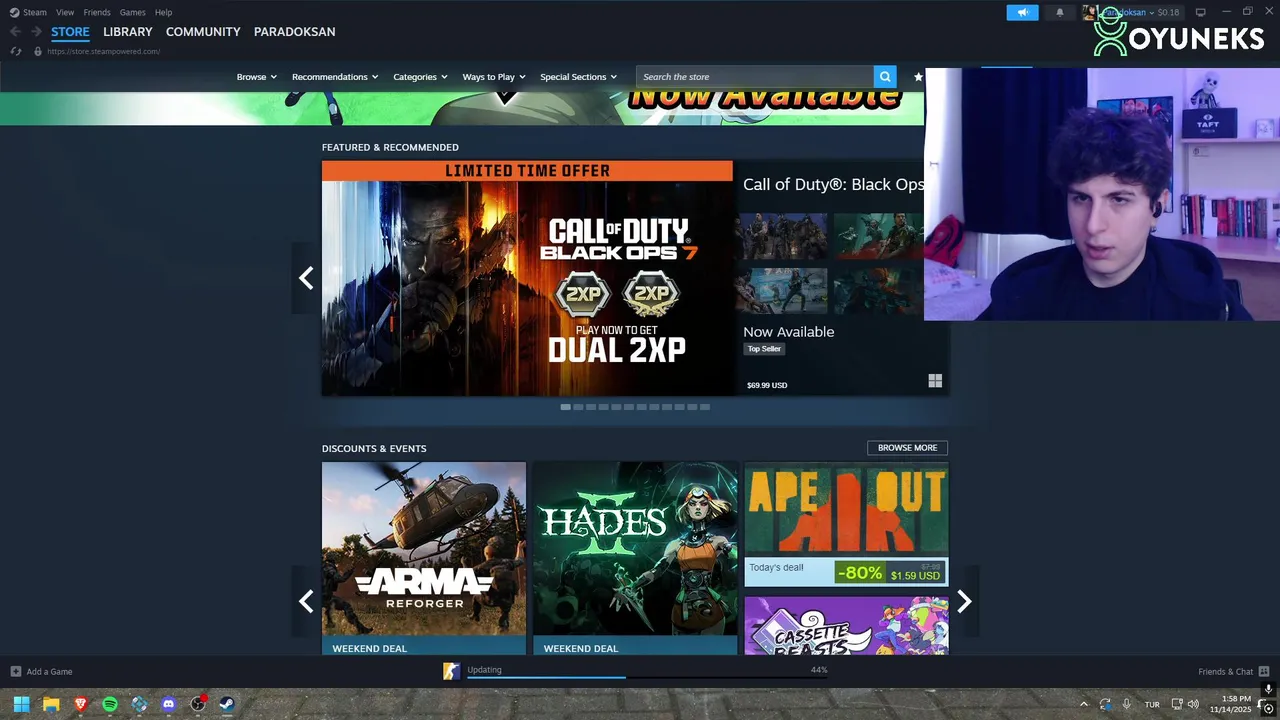The image size is (1280, 720).
Task: Open the Cassette Beasts deal
Action: pos(846,626)
